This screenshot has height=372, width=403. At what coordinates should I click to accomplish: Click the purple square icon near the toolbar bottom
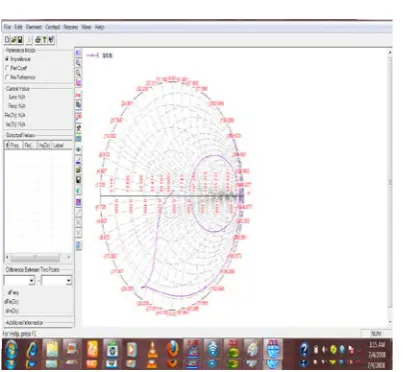point(78,202)
